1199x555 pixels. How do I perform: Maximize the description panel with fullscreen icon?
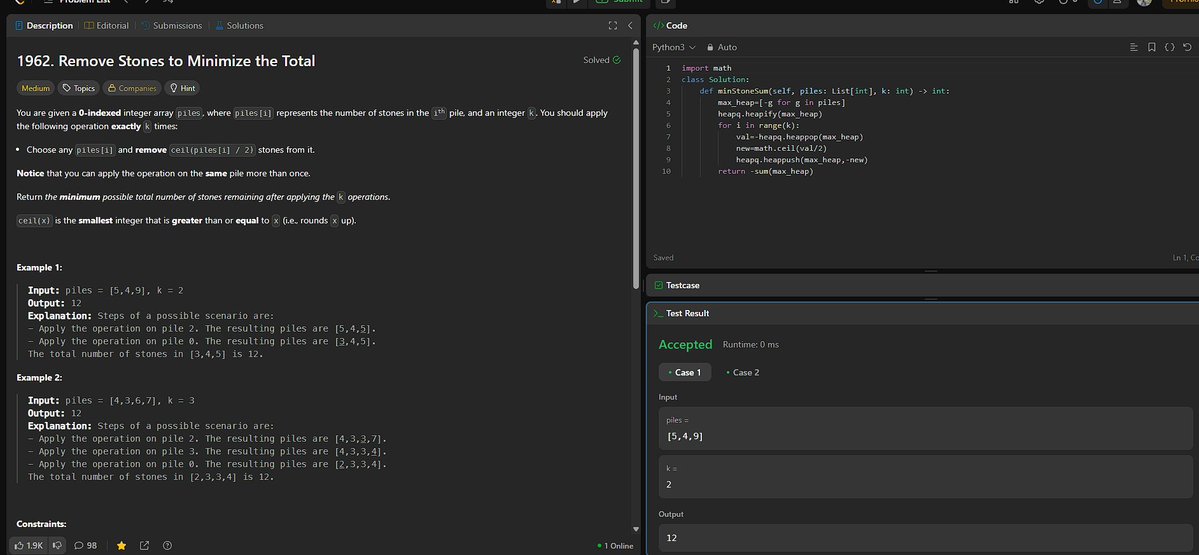(x=612, y=25)
